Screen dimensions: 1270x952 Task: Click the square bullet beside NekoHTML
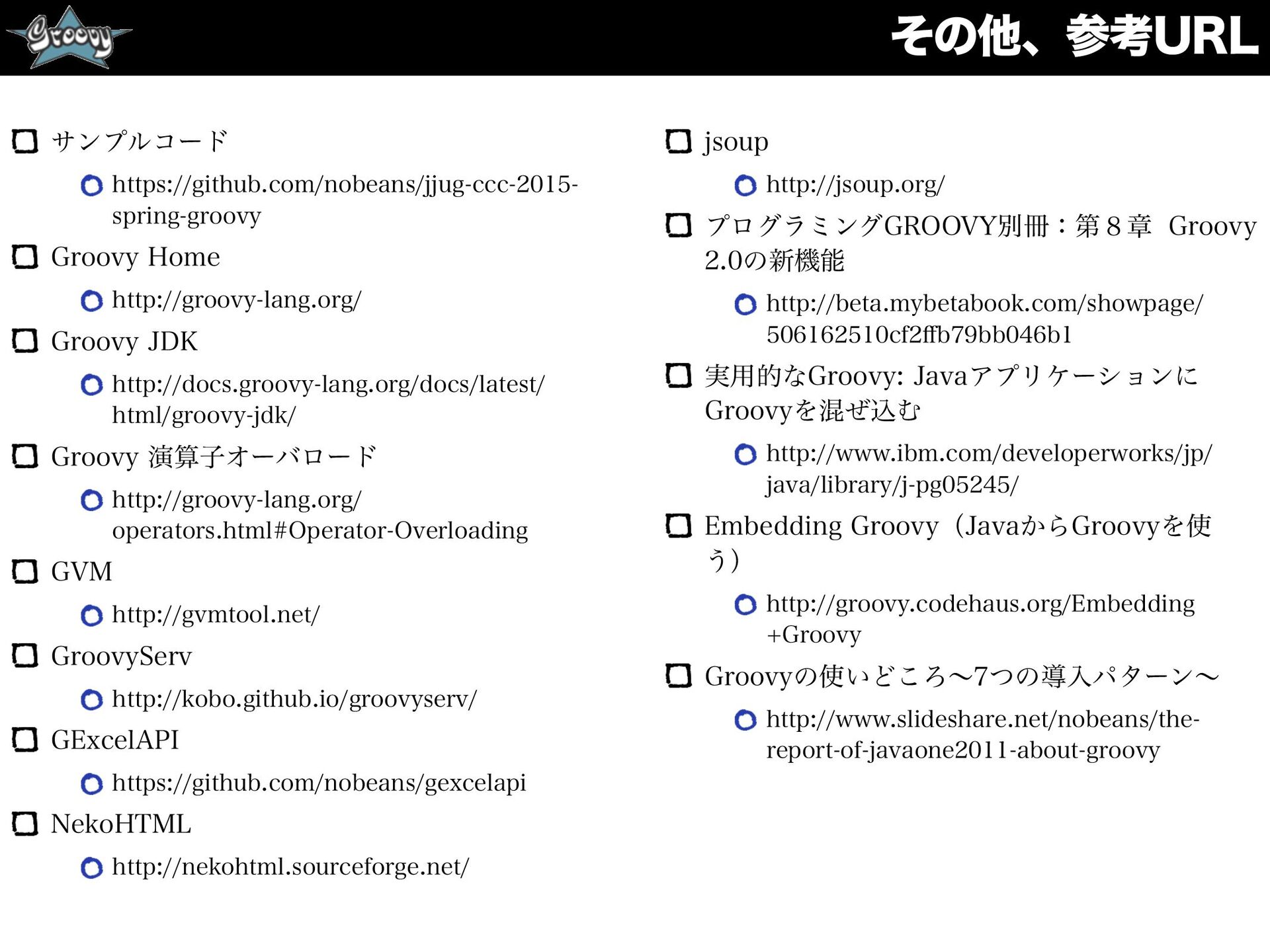(25, 824)
